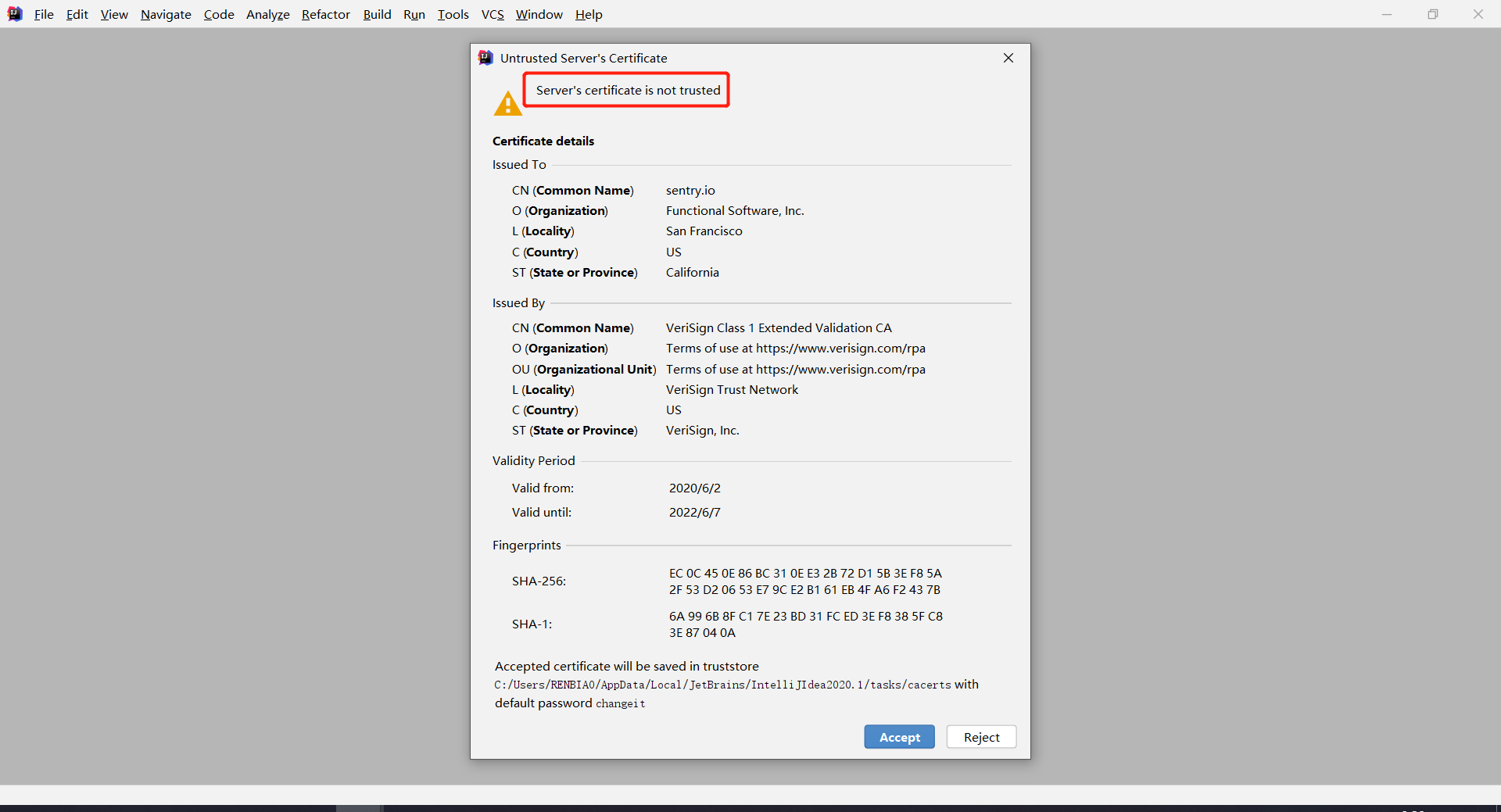
Task: Open the File menu
Action: [x=44, y=14]
